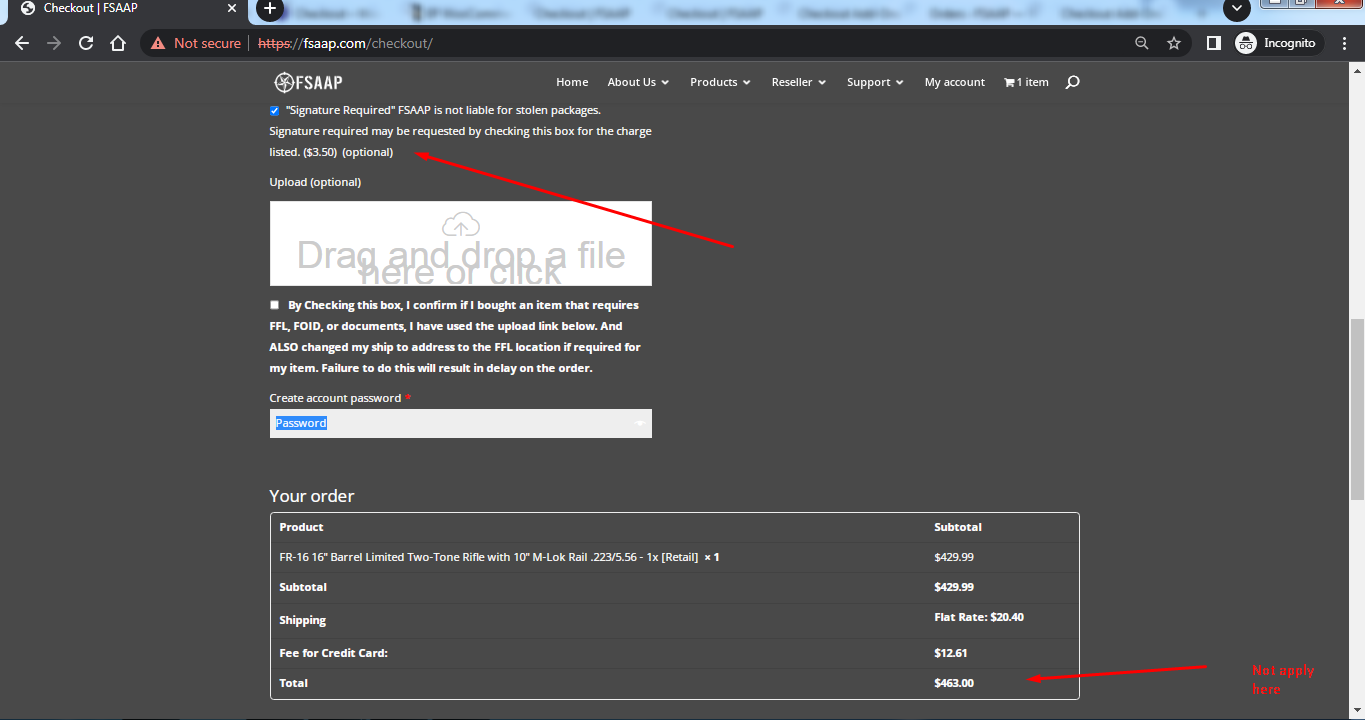1365x720 pixels.
Task: Click the page vertical scrollbar
Action: click(x=1357, y=410)
